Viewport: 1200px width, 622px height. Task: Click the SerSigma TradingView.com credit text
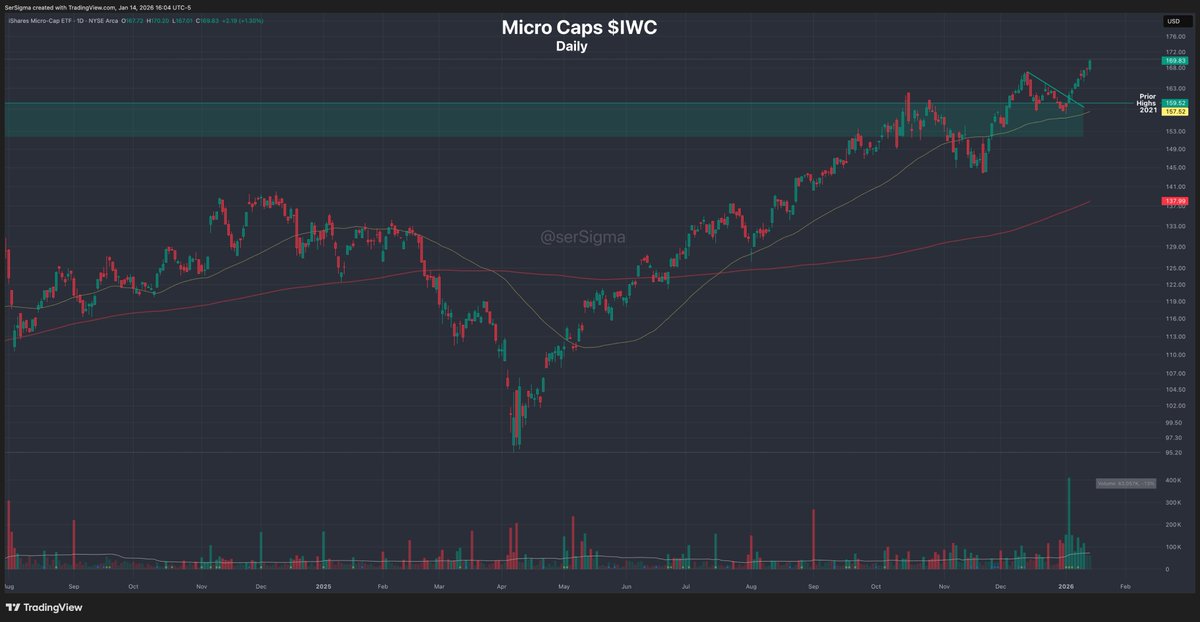(97, 7)
